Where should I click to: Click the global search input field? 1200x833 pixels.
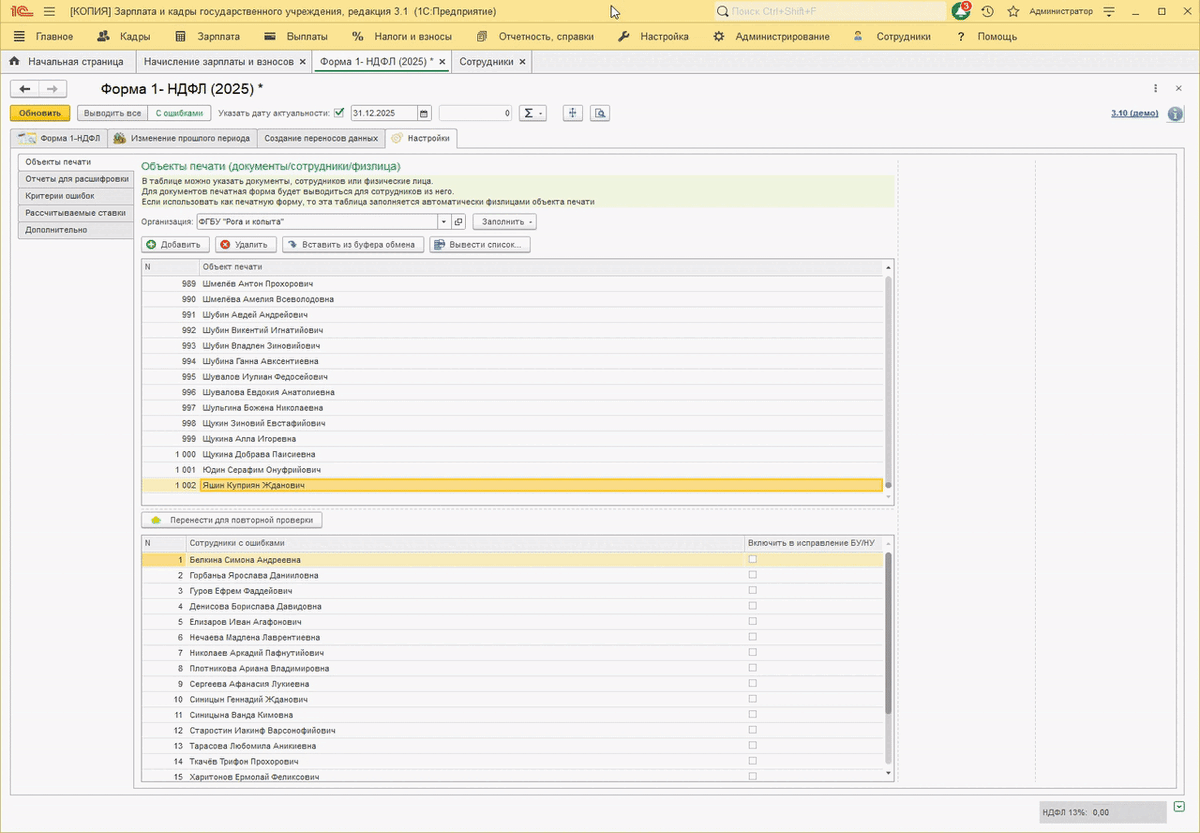pyautogui.click(x=830, y=11)
